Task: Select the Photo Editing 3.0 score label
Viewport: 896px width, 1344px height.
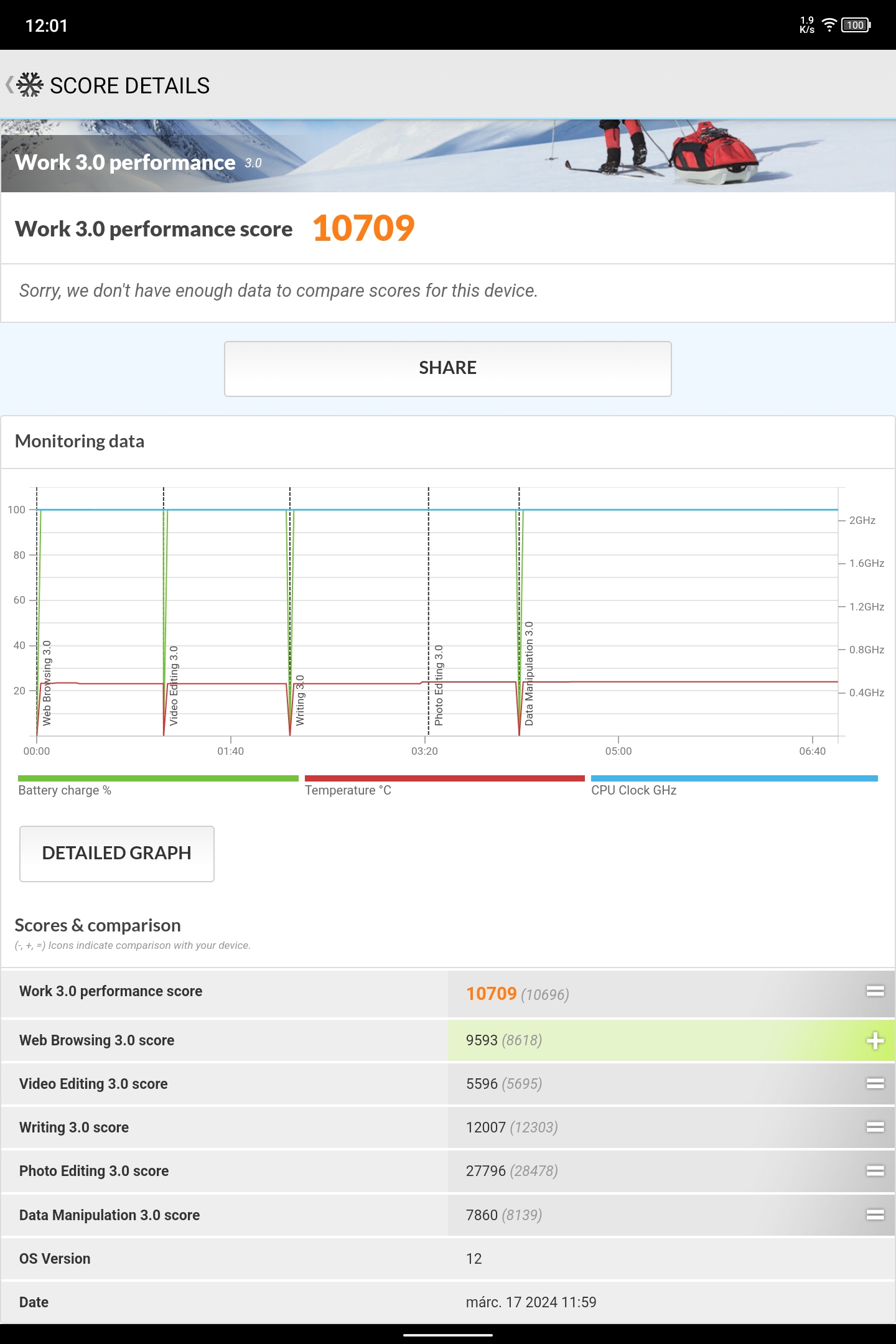Action: click(94, 1171)
